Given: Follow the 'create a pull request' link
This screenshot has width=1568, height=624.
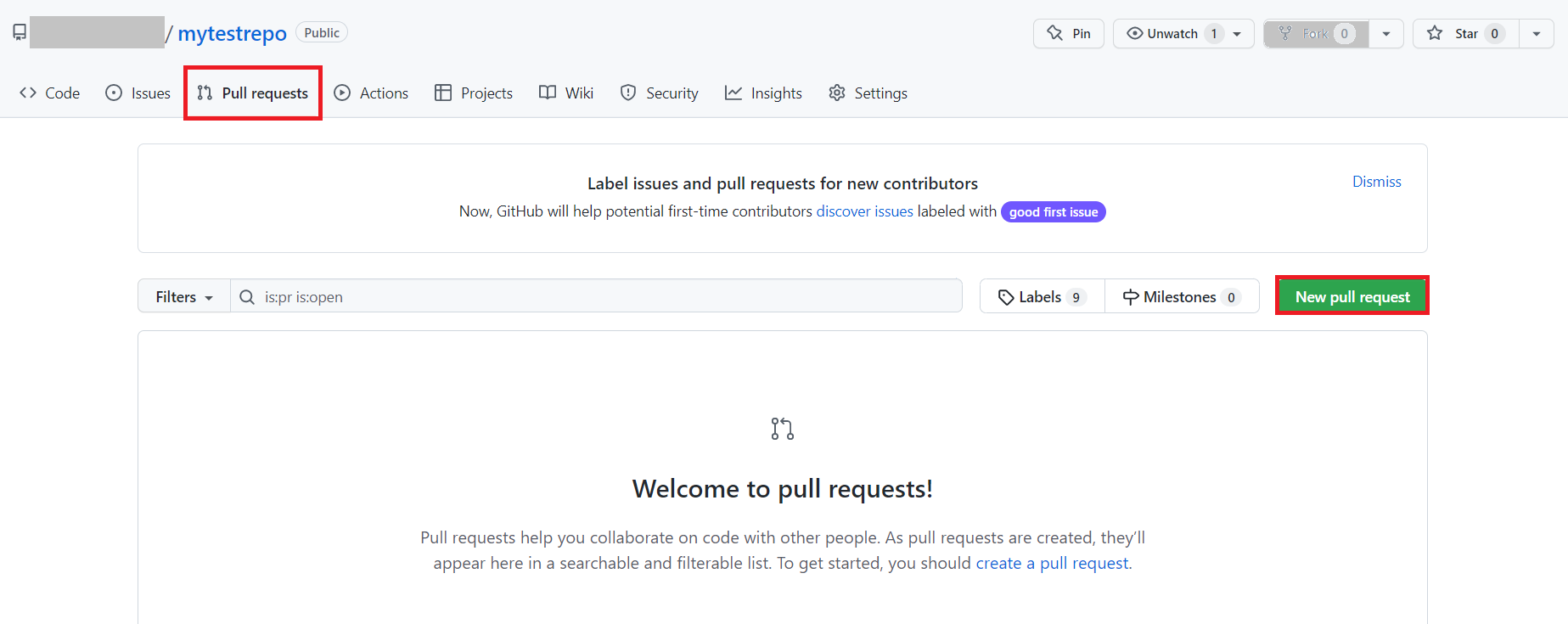Looking at the screenshot, I should coord(1052,563).
